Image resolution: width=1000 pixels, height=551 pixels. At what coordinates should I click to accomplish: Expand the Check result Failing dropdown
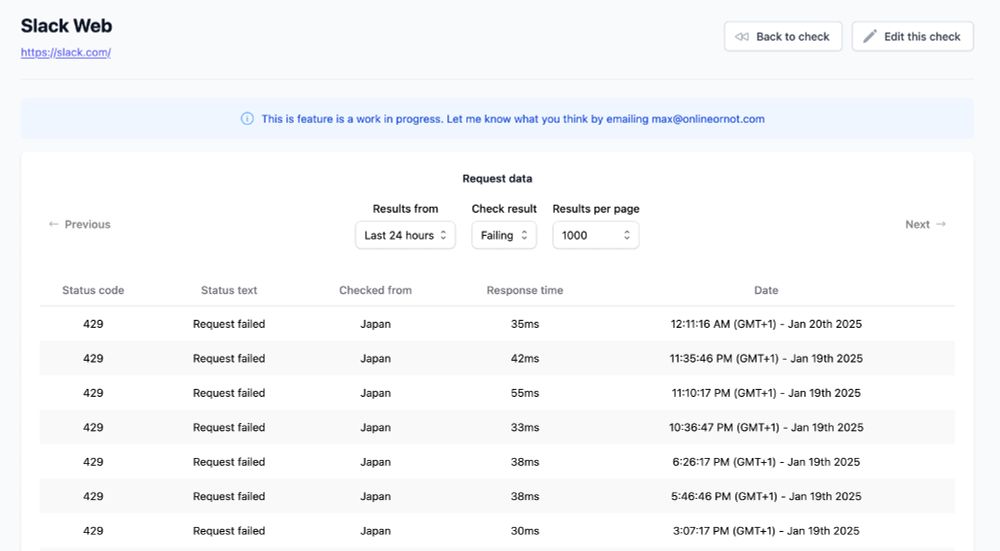coord(504,236)
